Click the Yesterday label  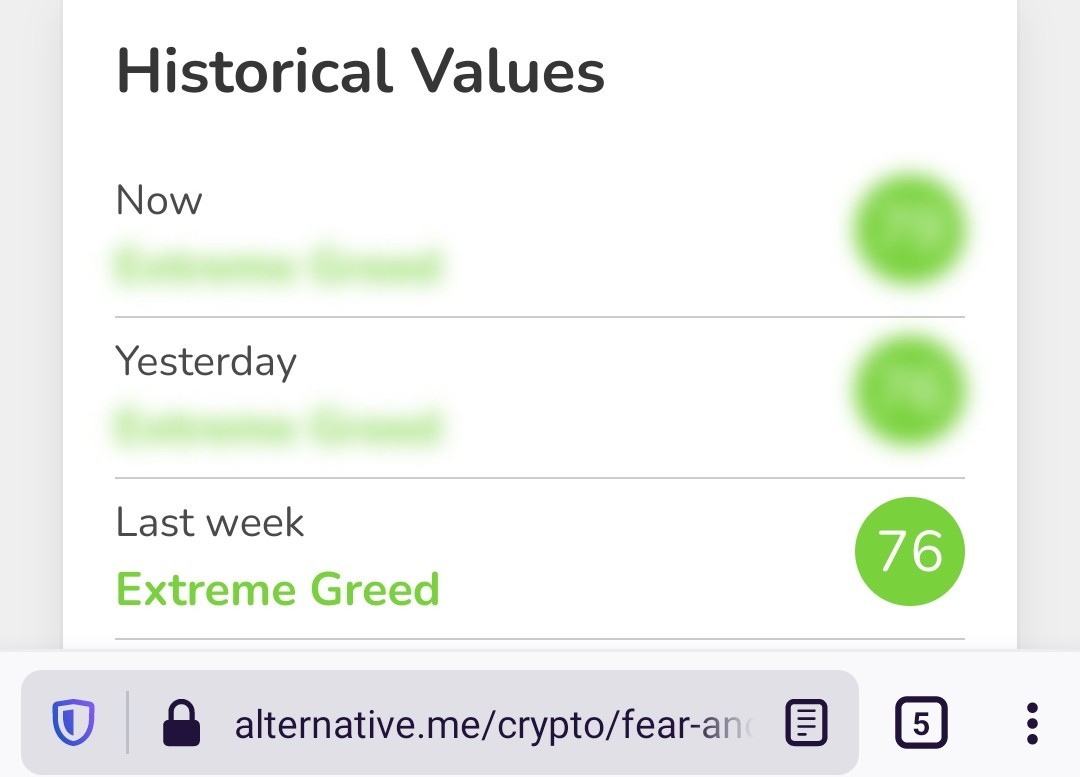pos(206,362)
